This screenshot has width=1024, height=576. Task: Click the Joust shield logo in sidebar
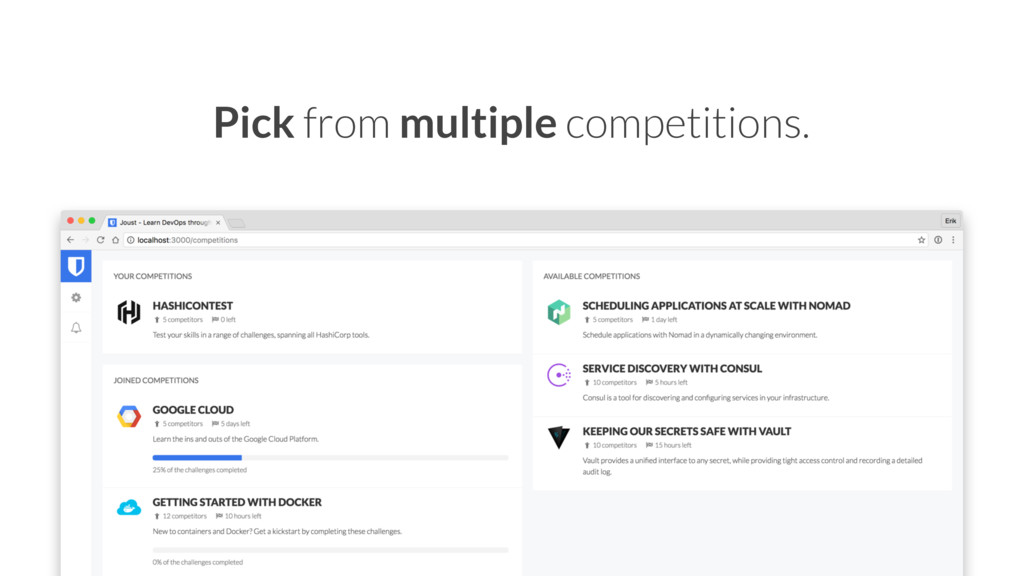coord(76,266)
